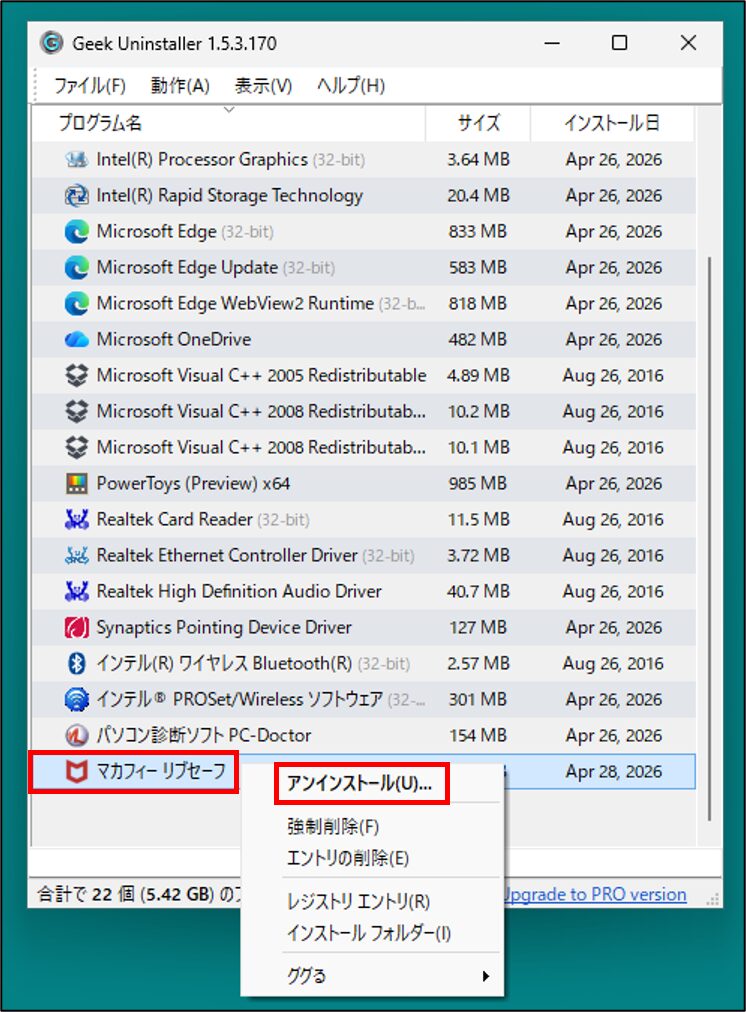Sort by インストール日 column header
746x1012 pixels.
(612, 123)
